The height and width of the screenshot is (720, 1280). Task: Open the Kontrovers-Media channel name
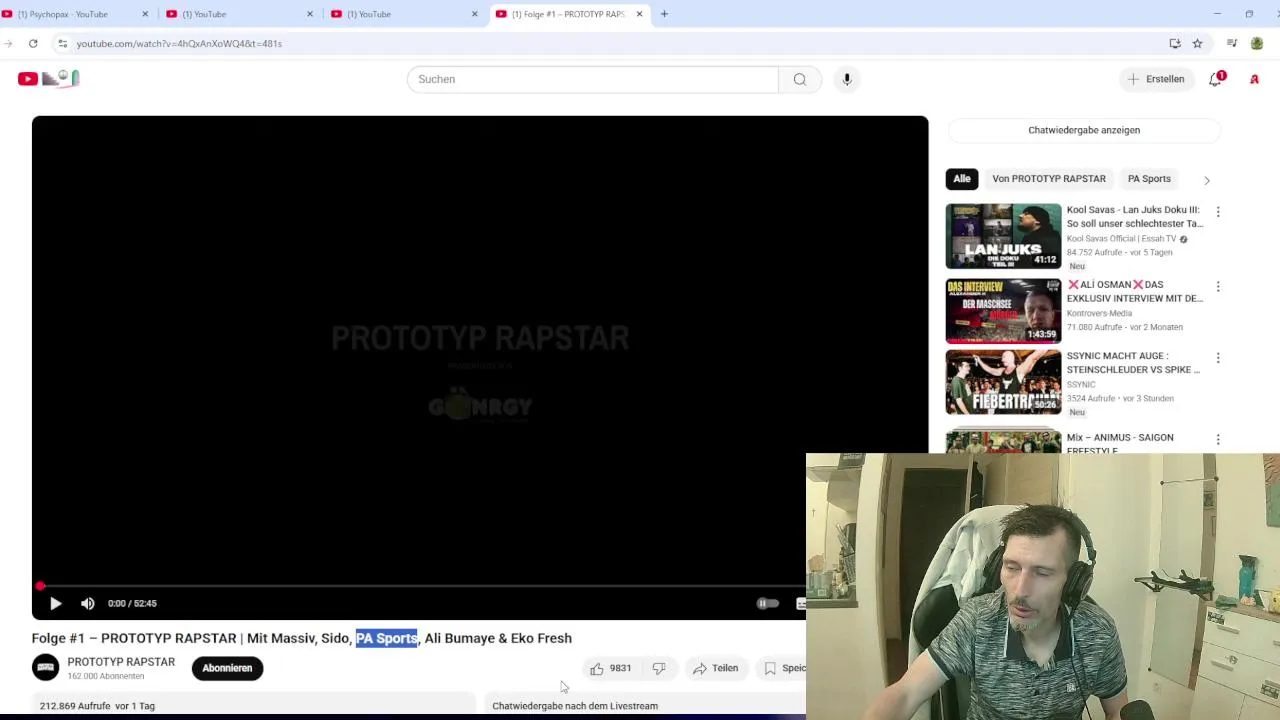tap(1099, 313)
